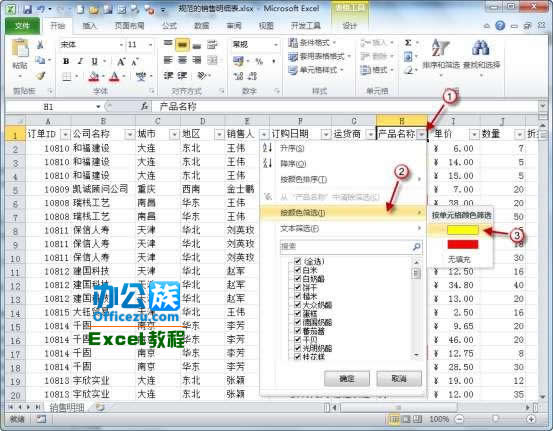Viewport: 553px width, 431px height.
Task: Open the 产品名称 column filter dropdown
Action: point(422,134)
